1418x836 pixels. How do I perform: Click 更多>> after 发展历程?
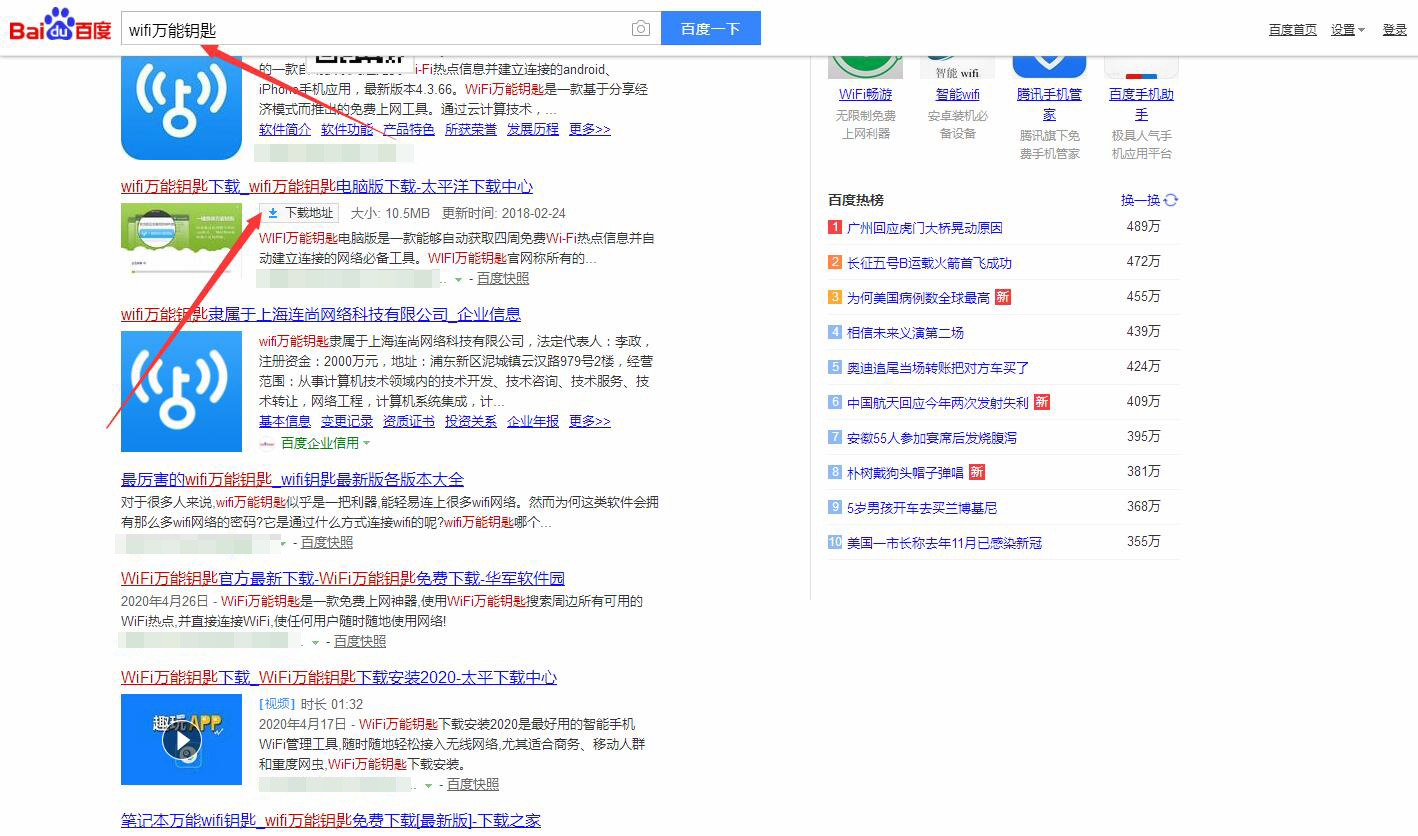[590, 129]
